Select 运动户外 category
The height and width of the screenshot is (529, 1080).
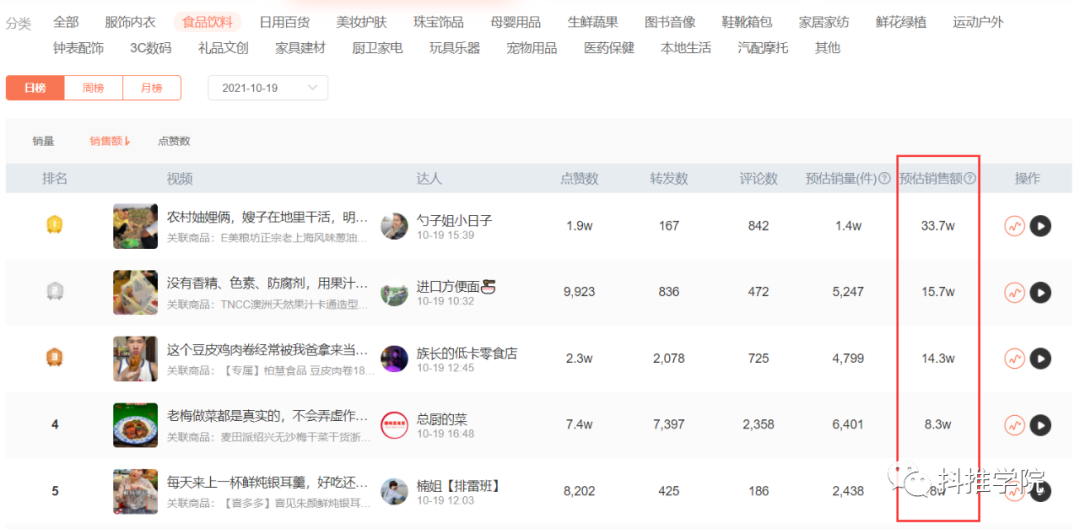(979, 22)
